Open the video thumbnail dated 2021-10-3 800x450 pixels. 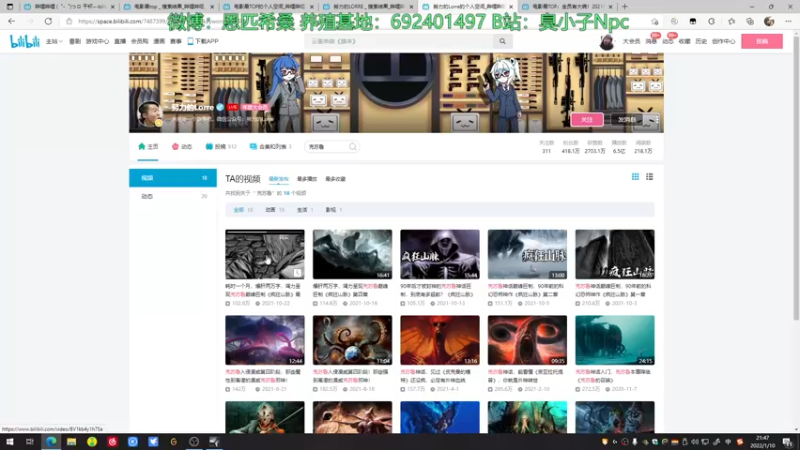(615, 254)
